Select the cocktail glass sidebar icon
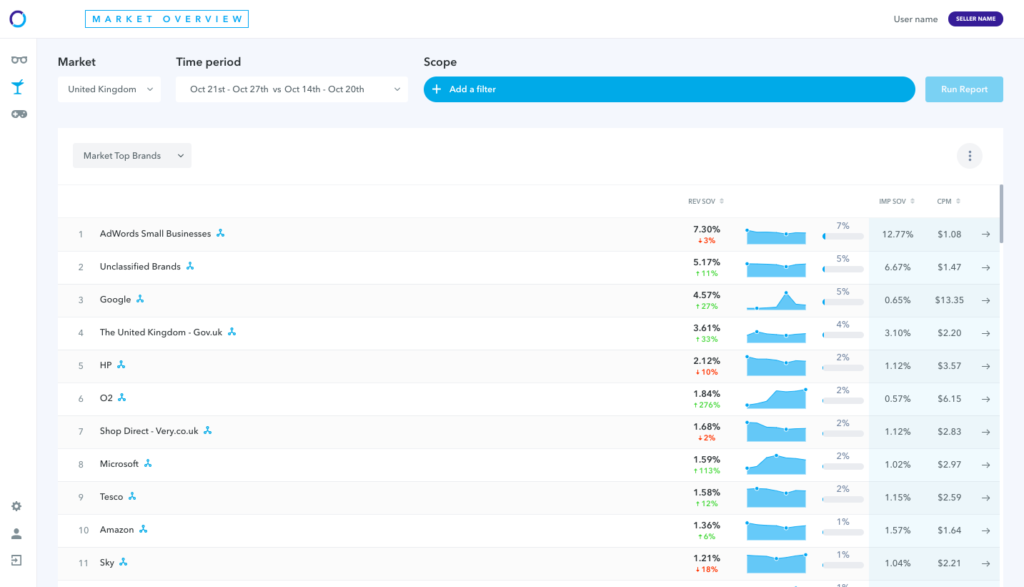The image size is (1024, 587). 18,87
